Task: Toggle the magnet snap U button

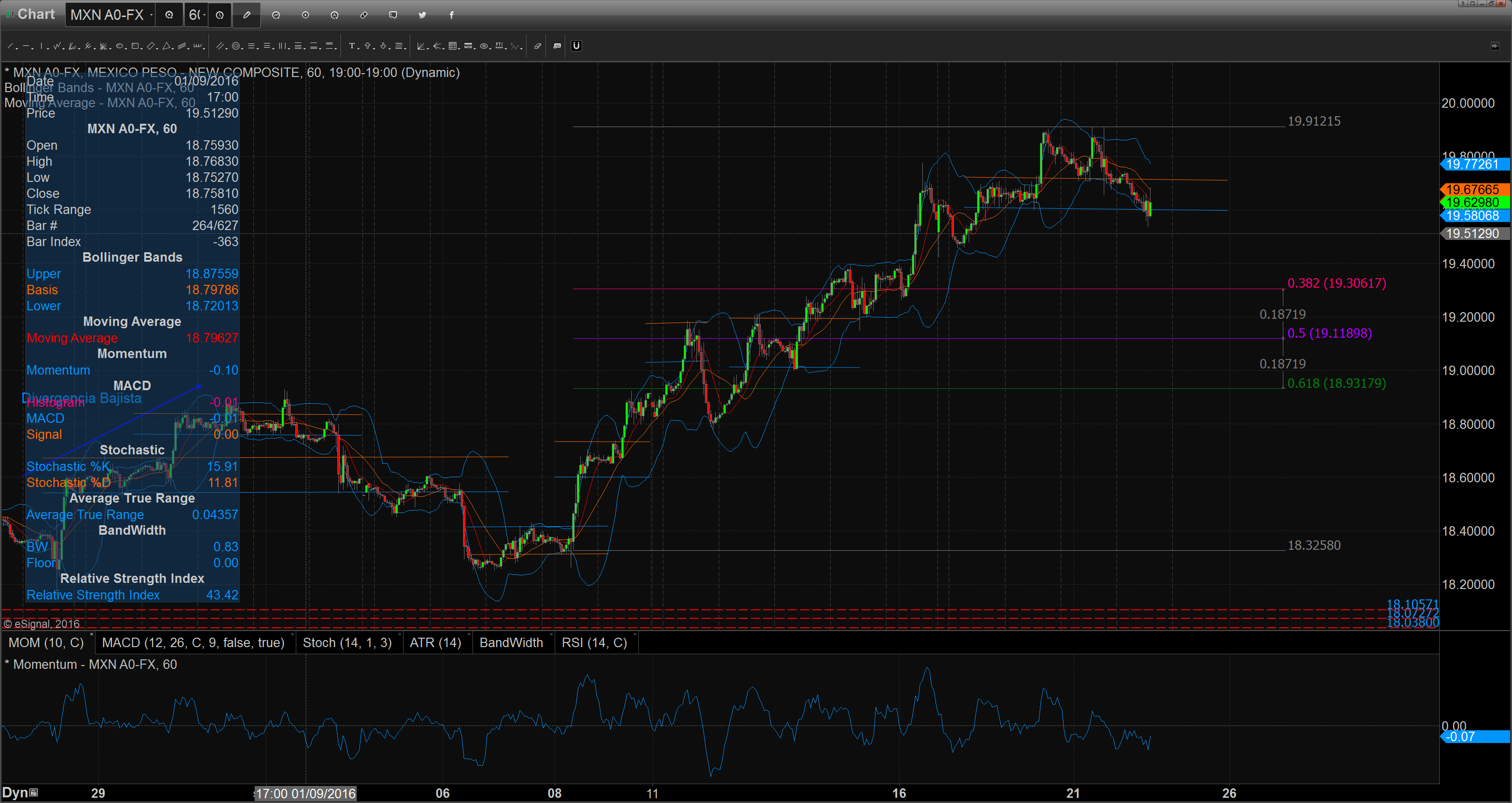Action: [576, 46]
